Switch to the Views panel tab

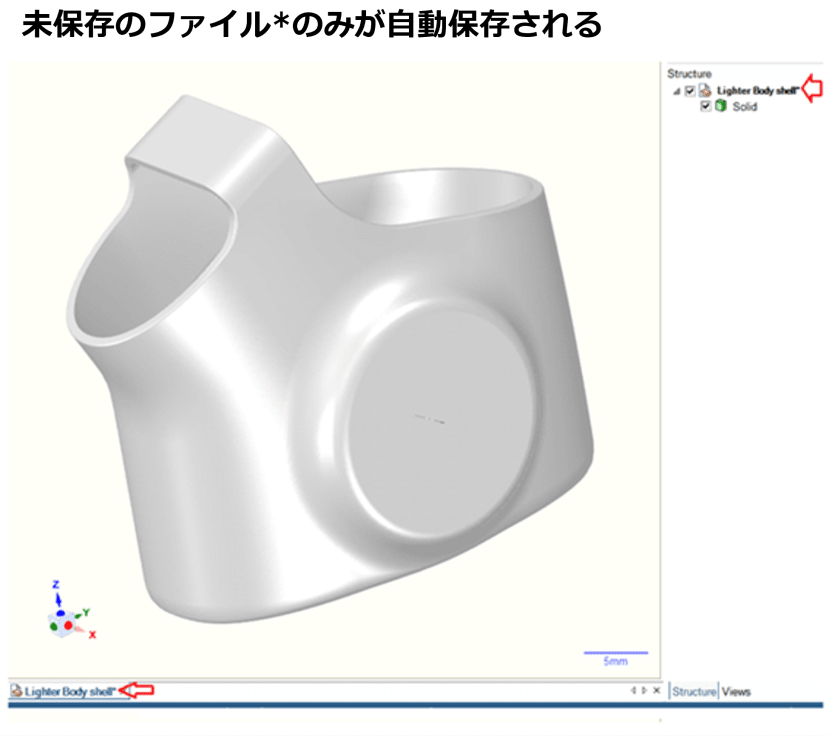(736, 692)
